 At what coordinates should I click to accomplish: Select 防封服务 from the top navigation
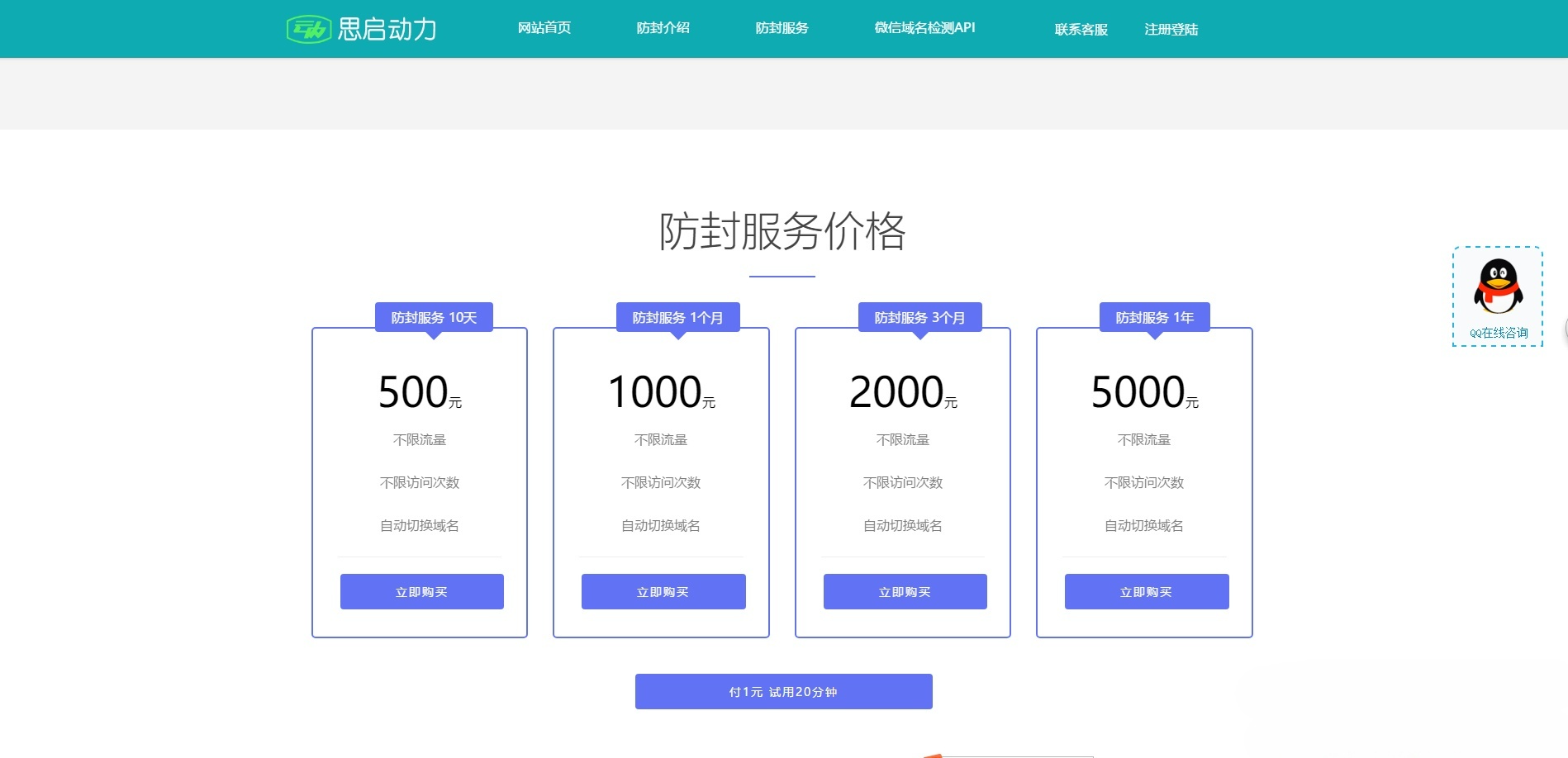pos(782,27)
